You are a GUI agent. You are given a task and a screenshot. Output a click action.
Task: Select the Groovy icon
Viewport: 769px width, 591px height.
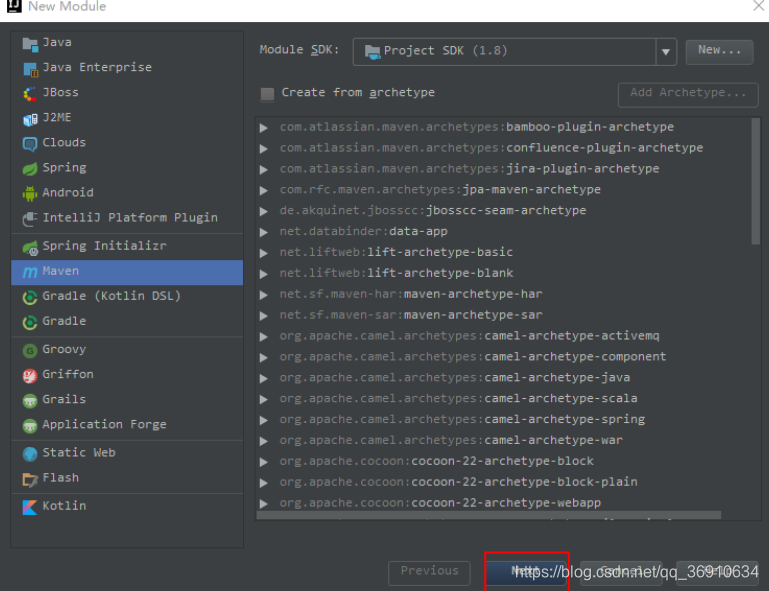click(x=30, y=351)
